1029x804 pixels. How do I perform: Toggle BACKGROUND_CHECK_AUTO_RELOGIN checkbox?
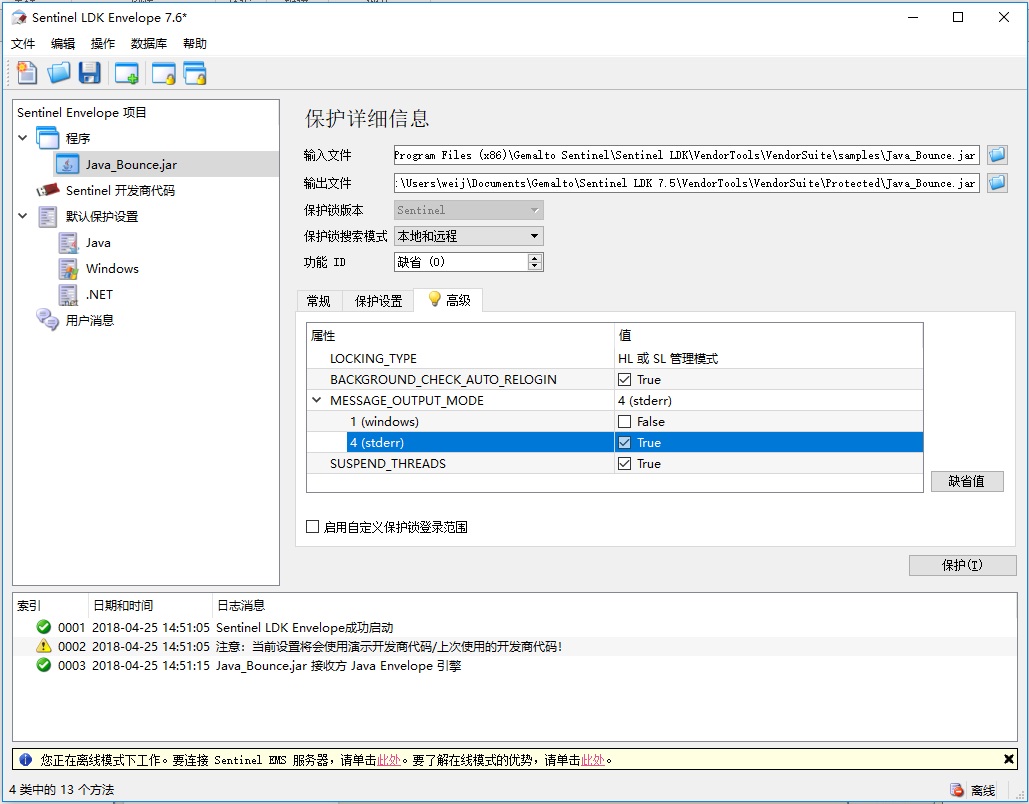pyautogui.click(x=625, y=380)
